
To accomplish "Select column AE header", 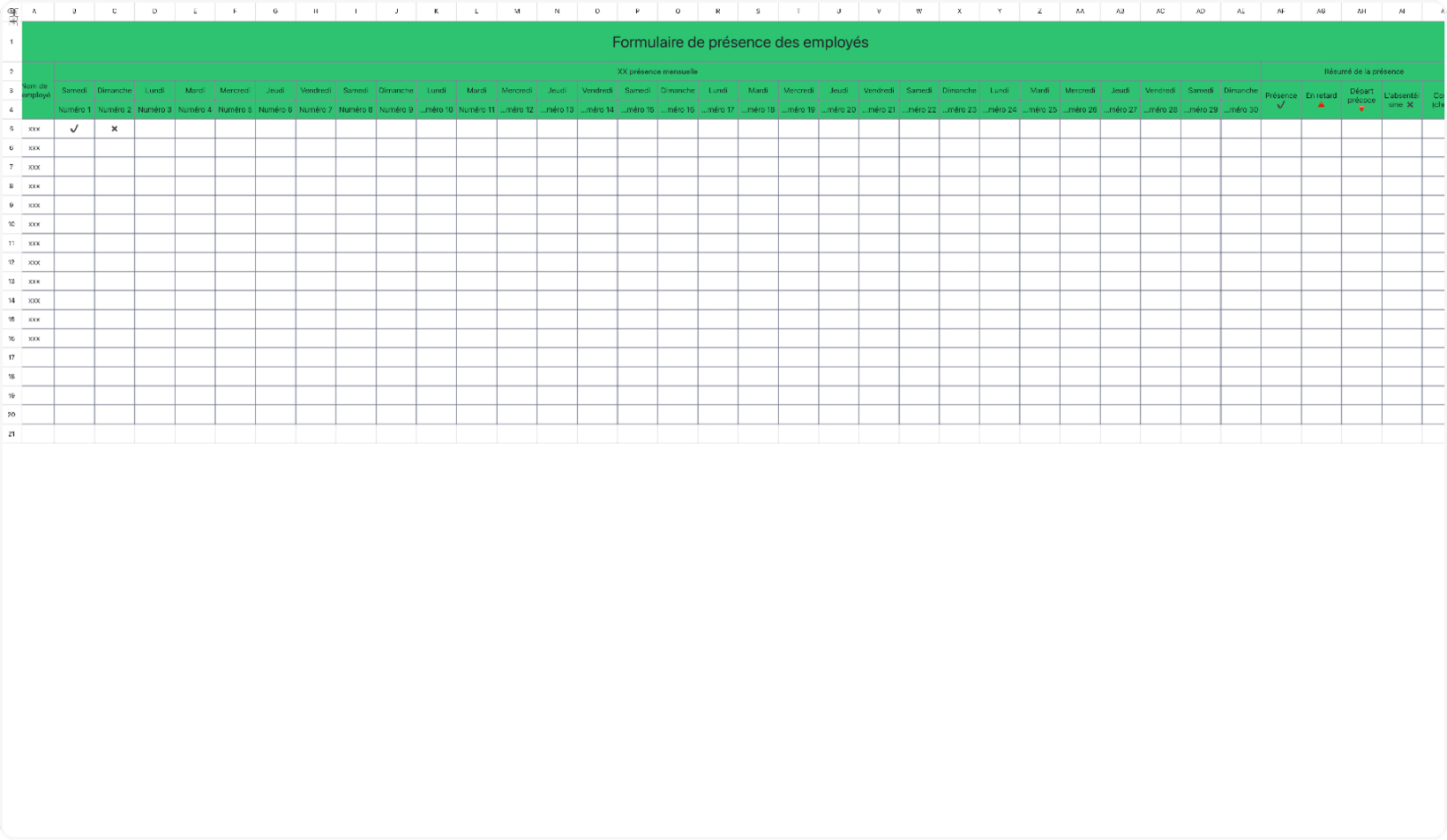I will pos(1241,11).
